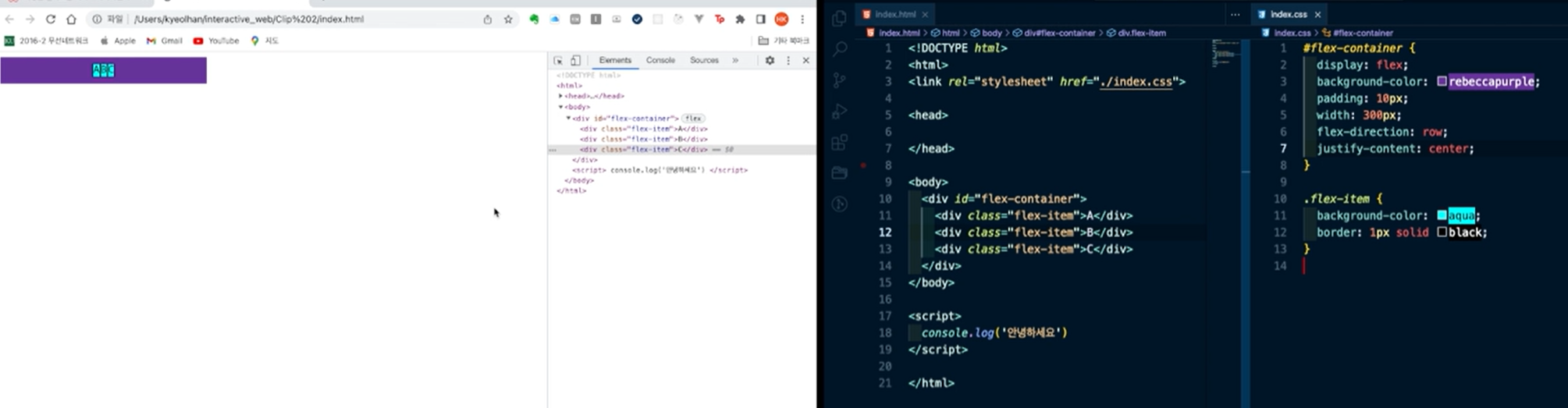Open the 지도 maps bookmark
Screen dimensions: 1568x408
click(265, 41)
